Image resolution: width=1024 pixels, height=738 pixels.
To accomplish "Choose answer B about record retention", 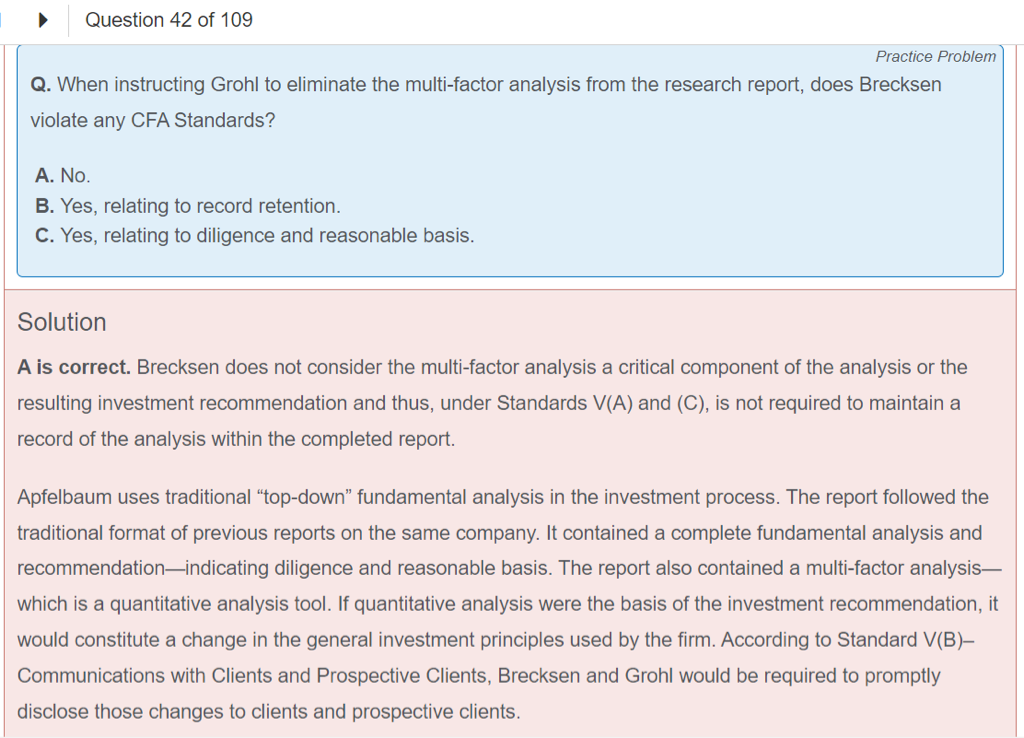I will [x=188, y=206].
